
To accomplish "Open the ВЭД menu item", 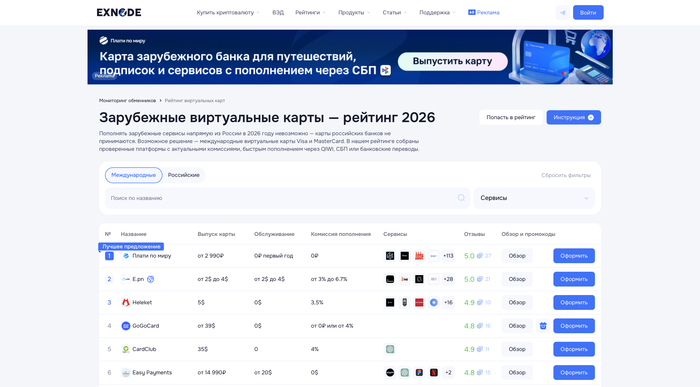I will pos(278,12).
